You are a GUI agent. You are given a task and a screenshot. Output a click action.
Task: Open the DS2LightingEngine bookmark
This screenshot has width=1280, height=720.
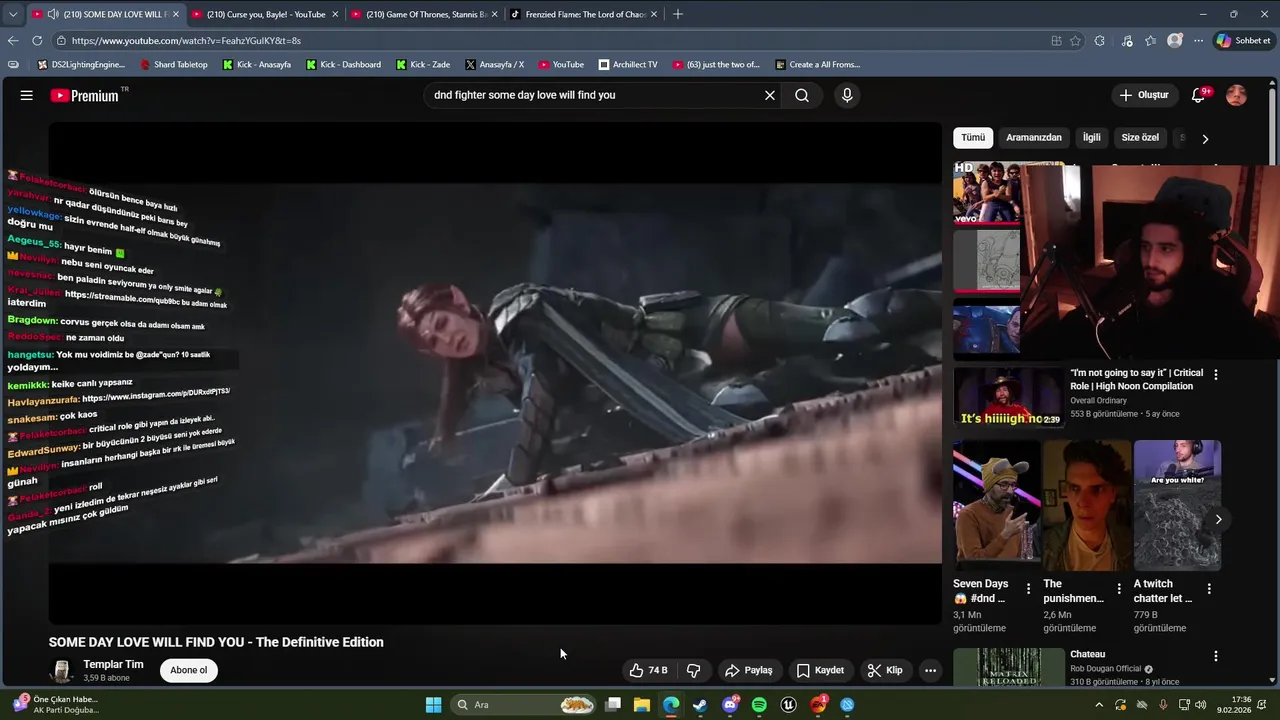[x=81, y=64]
